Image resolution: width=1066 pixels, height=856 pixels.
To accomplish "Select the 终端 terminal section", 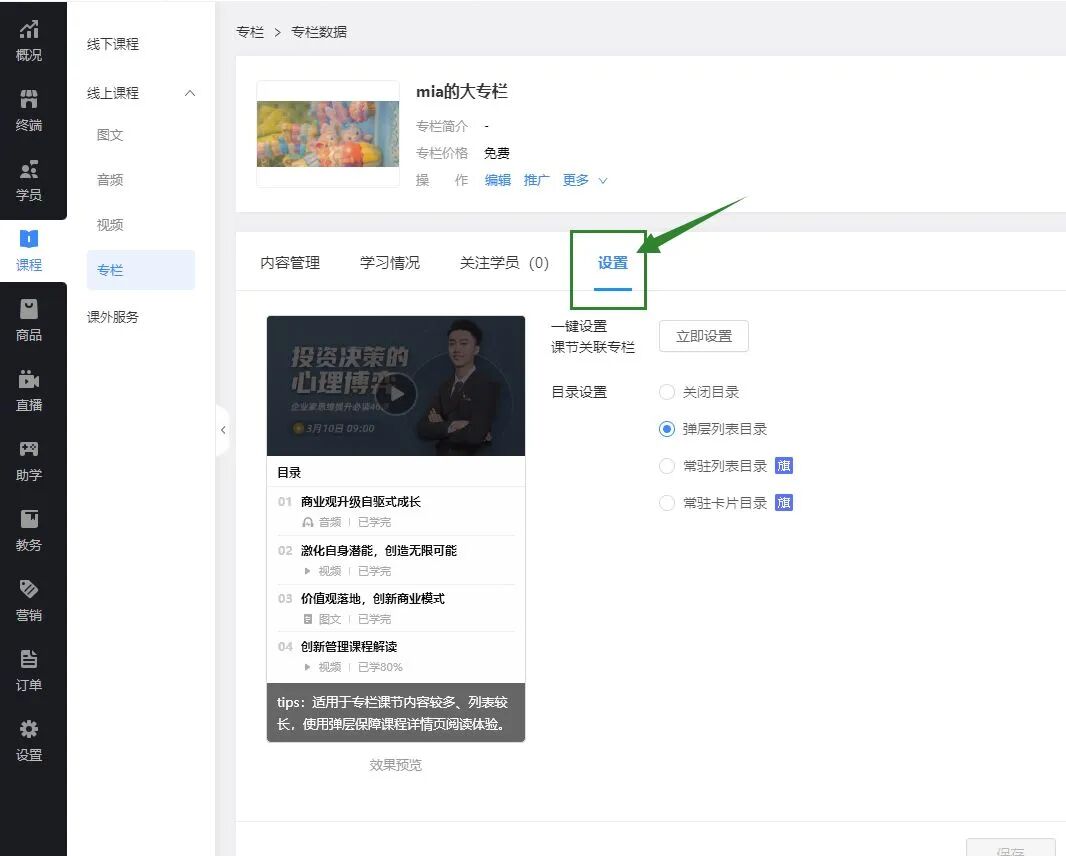I will point(33,113).
